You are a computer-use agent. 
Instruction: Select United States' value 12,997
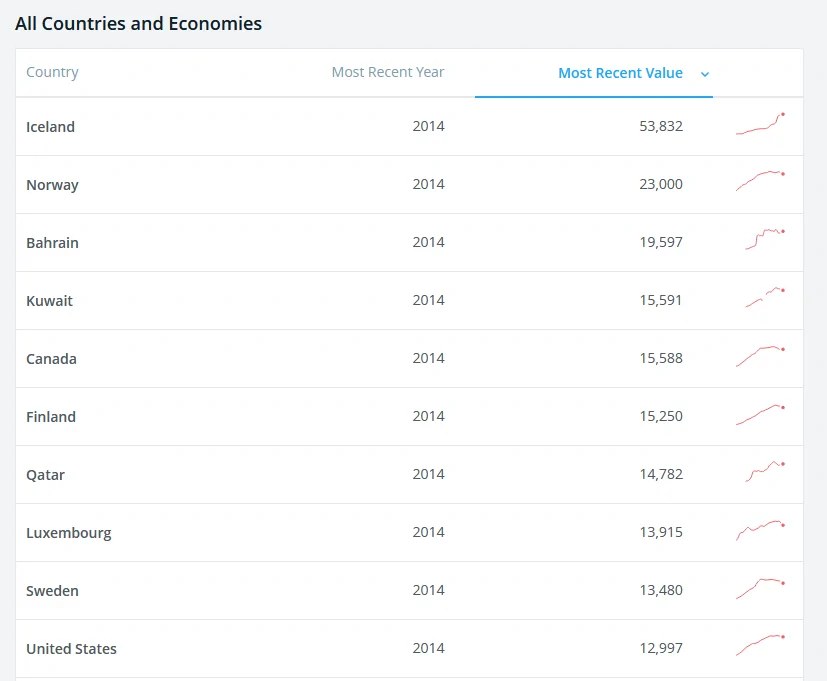[661, 648]
